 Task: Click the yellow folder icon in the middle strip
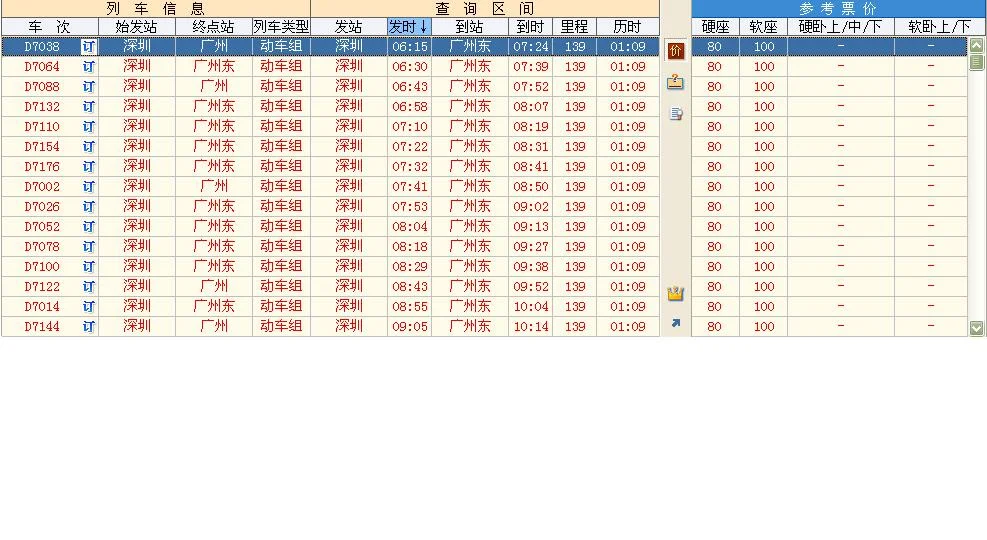click(675, 82)
